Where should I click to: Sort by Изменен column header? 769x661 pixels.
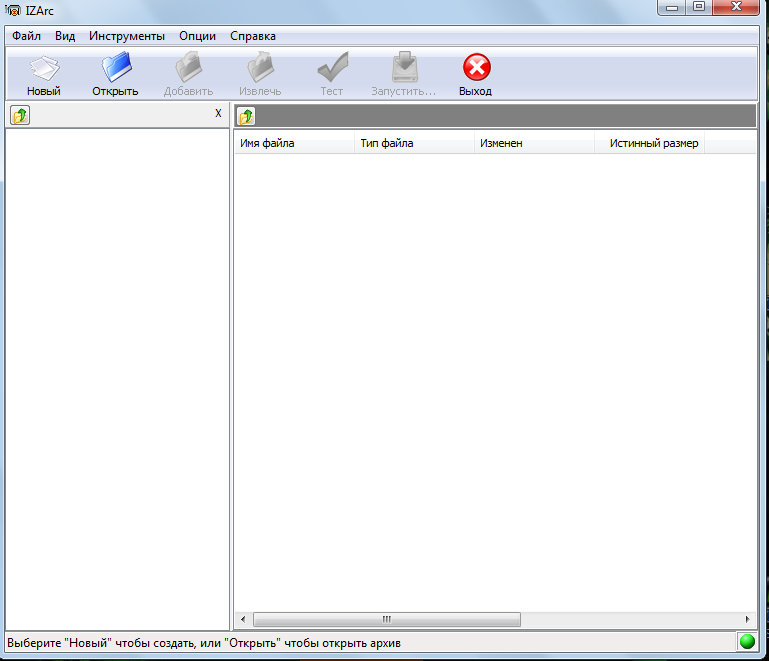pos(535,143)
